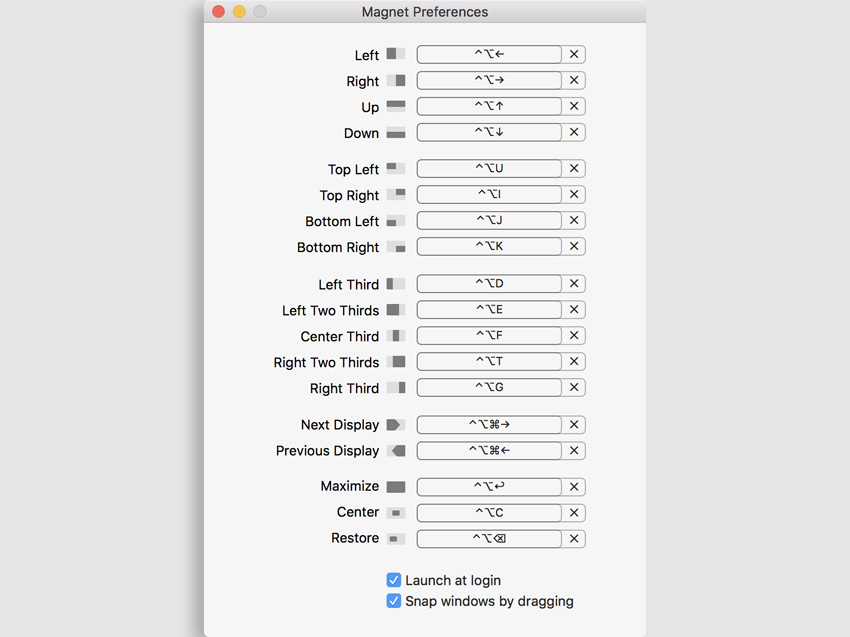Click the Right Two Thirds icon
This screenshot has height=637, width=850.
(396, 362)
